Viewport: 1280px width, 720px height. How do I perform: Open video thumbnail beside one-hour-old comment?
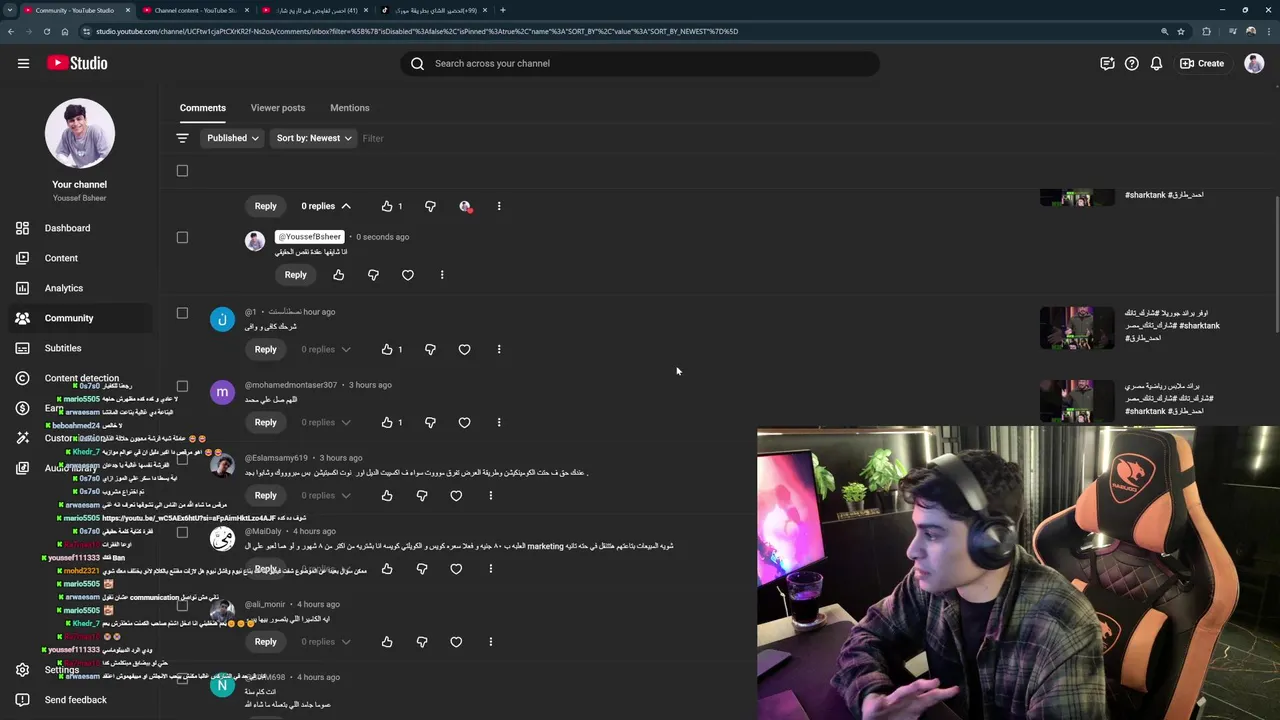point(1077,328)
